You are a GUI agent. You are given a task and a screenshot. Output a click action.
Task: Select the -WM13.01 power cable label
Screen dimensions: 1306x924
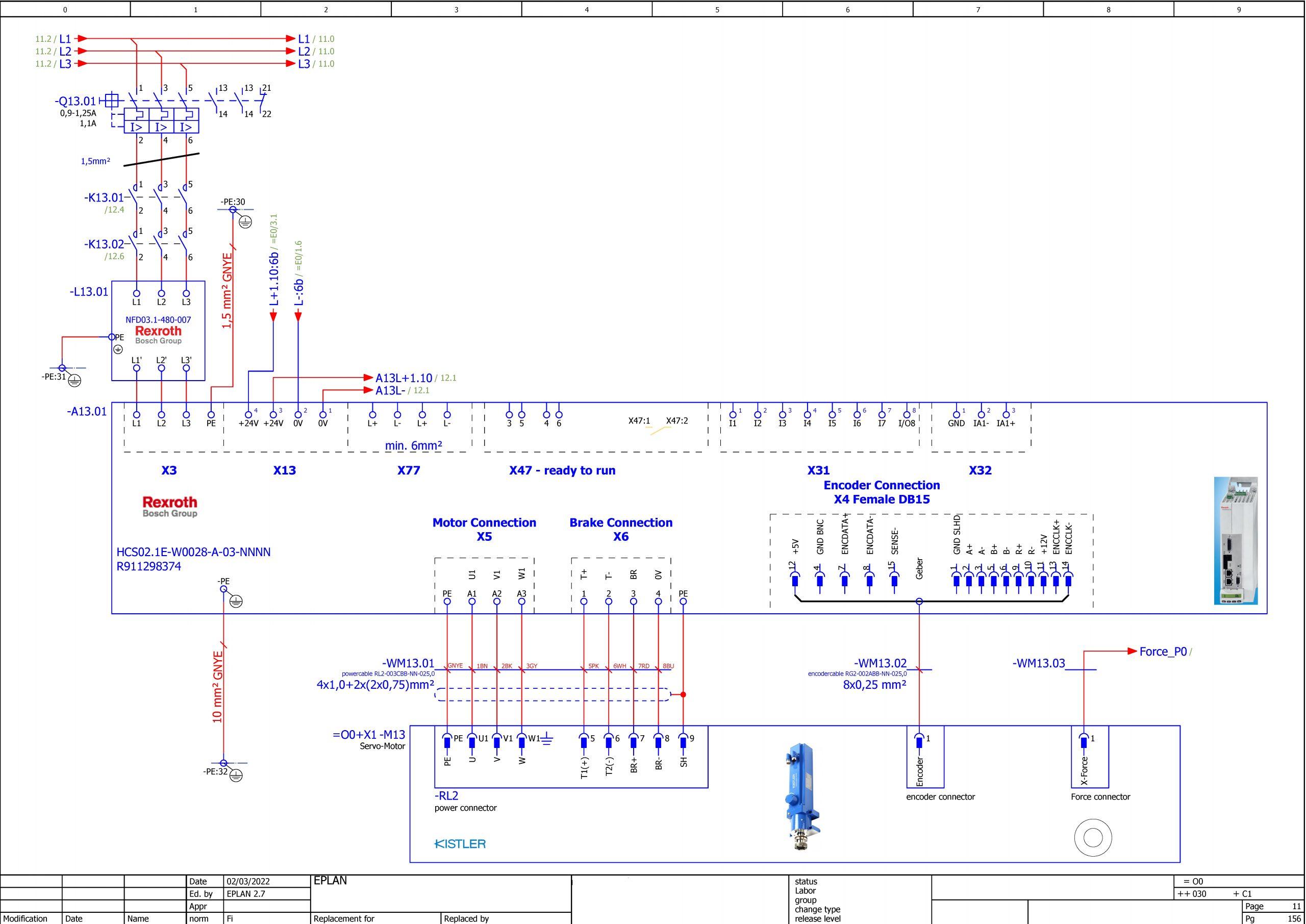tap(408, 663)
